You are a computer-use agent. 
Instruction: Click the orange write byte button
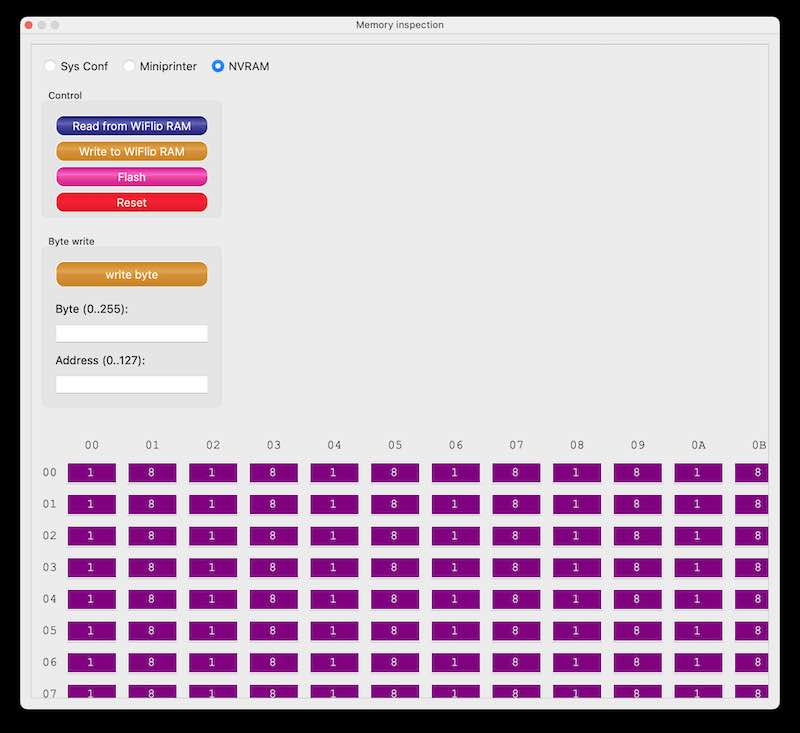[x=132, y=274]
